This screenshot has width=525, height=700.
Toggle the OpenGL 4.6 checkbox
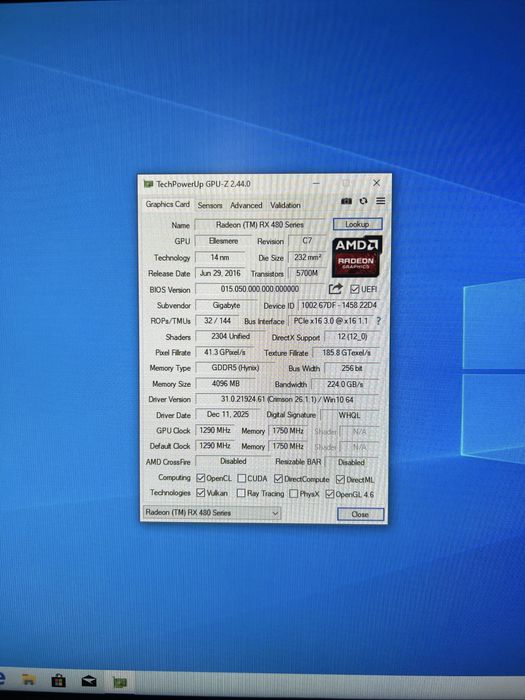pos(330,494)
